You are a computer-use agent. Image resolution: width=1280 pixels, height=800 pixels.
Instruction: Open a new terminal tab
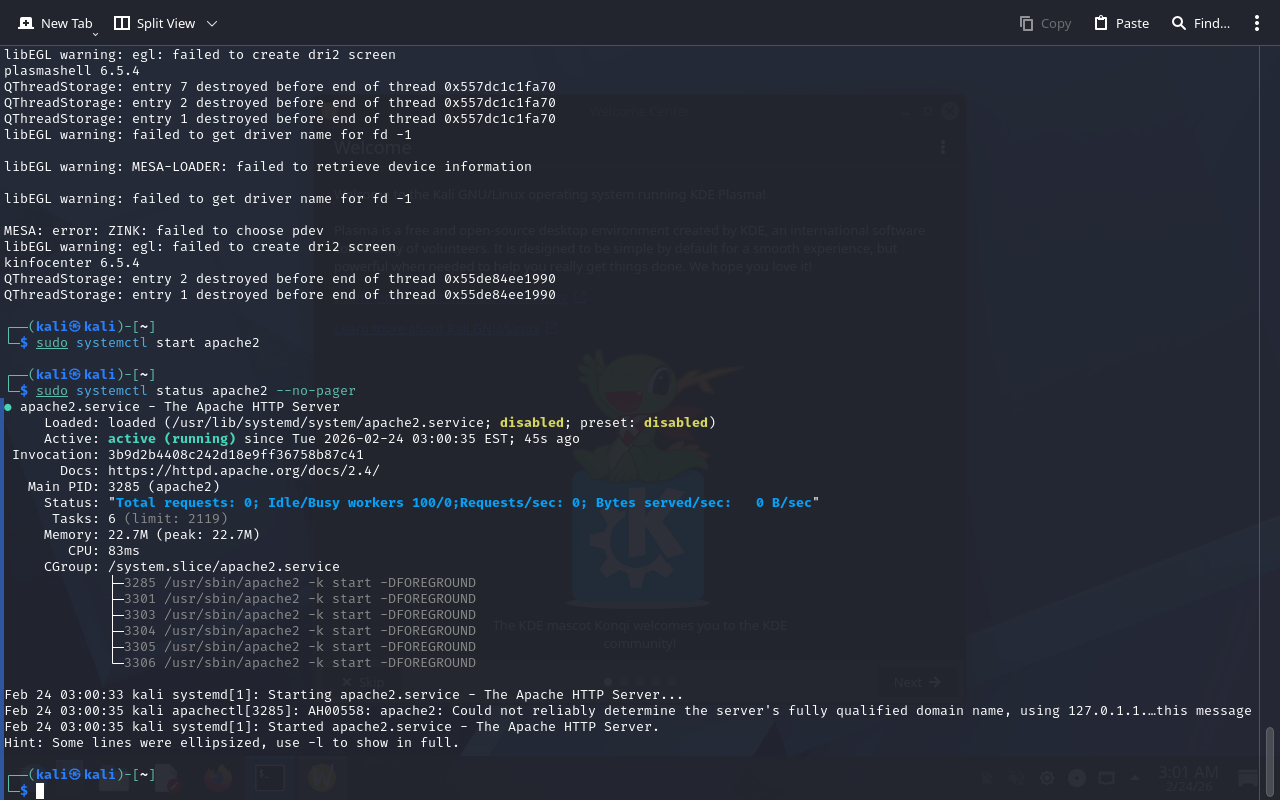tap(54, 23)
